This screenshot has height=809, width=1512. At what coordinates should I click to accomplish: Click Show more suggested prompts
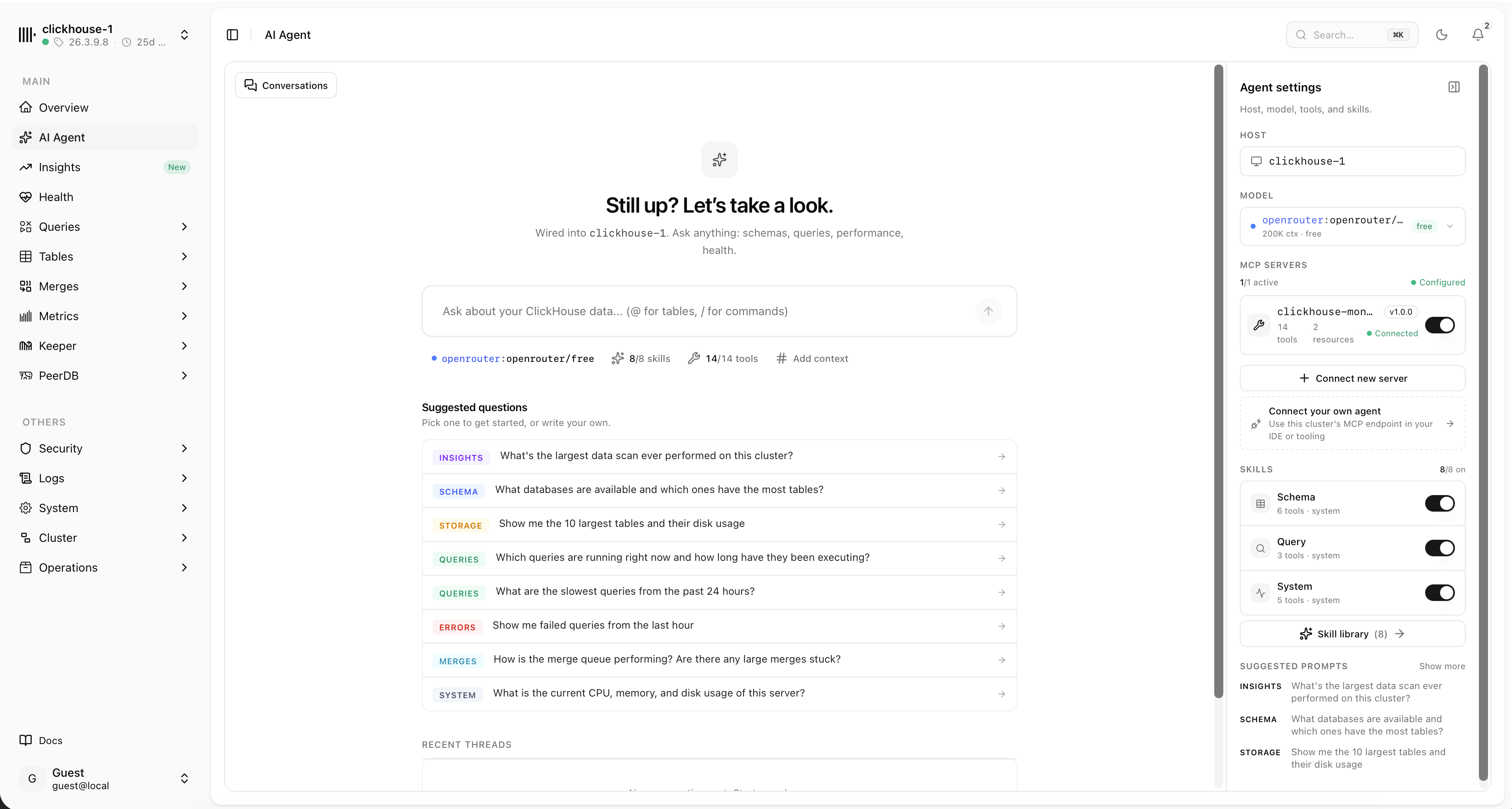coord(1442,666)
